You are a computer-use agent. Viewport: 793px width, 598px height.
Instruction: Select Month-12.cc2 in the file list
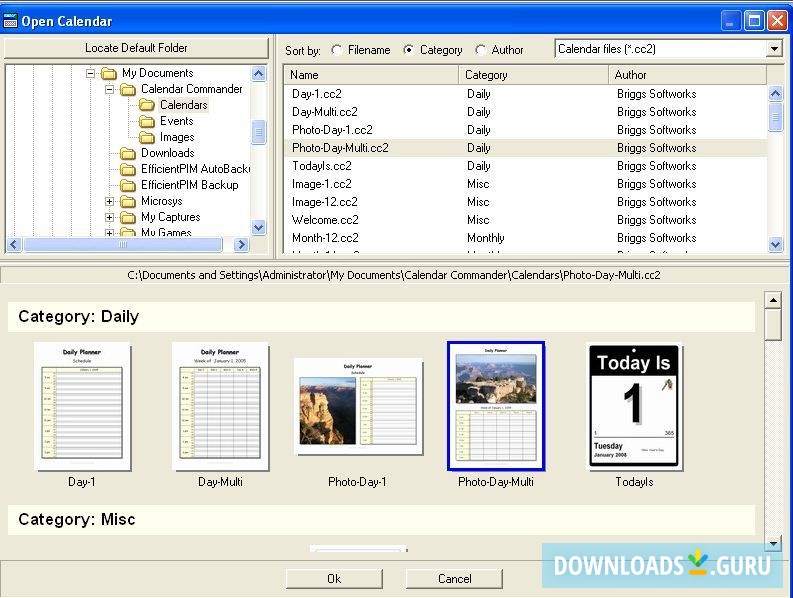pyautogui.click(x=525, y=238)
